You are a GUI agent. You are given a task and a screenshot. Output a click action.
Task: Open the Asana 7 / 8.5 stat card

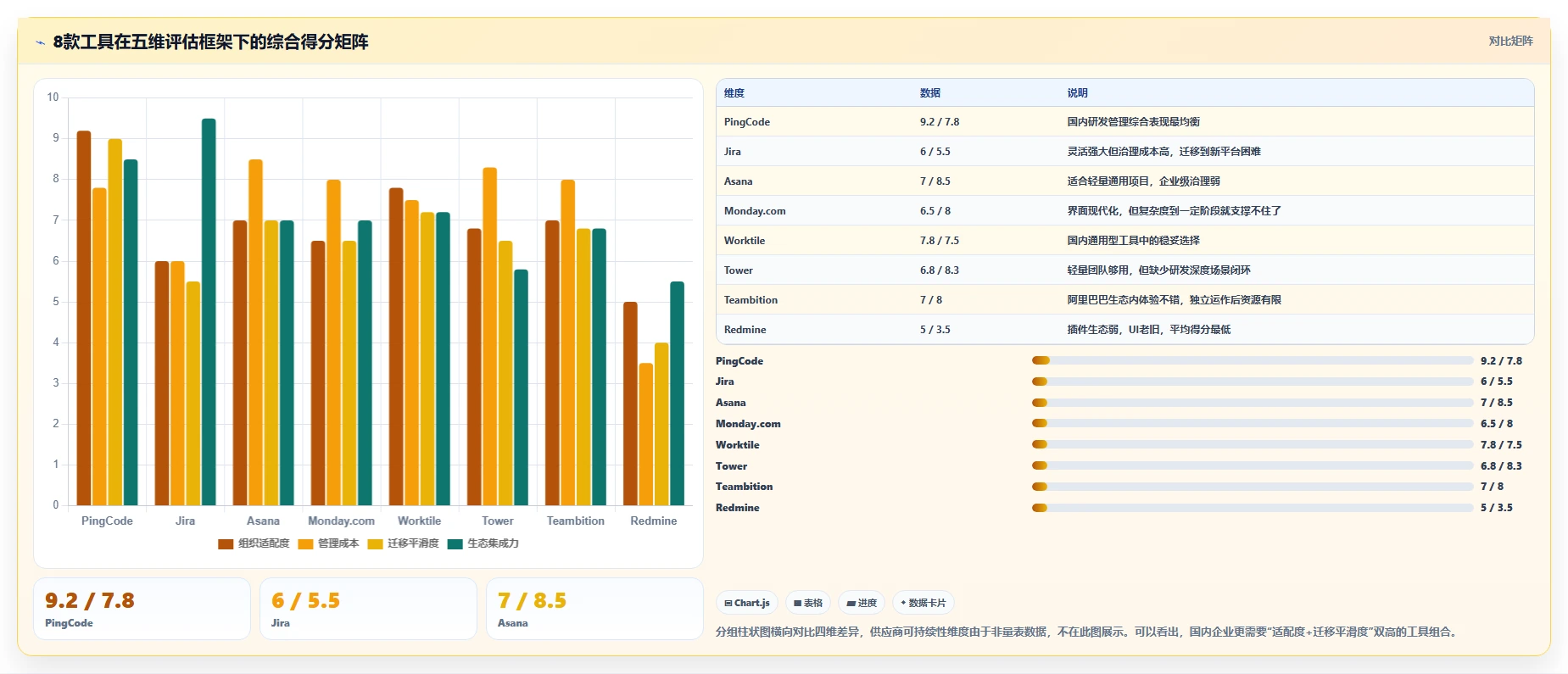point(594,609)
